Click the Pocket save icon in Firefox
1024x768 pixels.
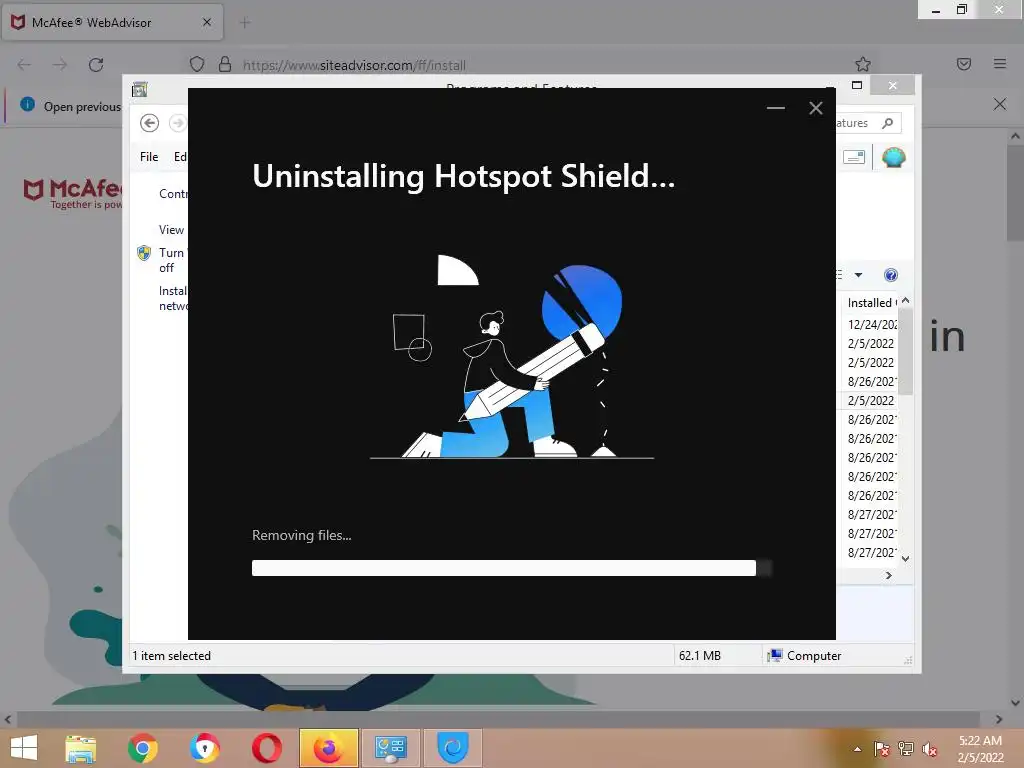[x=963, y=64]
